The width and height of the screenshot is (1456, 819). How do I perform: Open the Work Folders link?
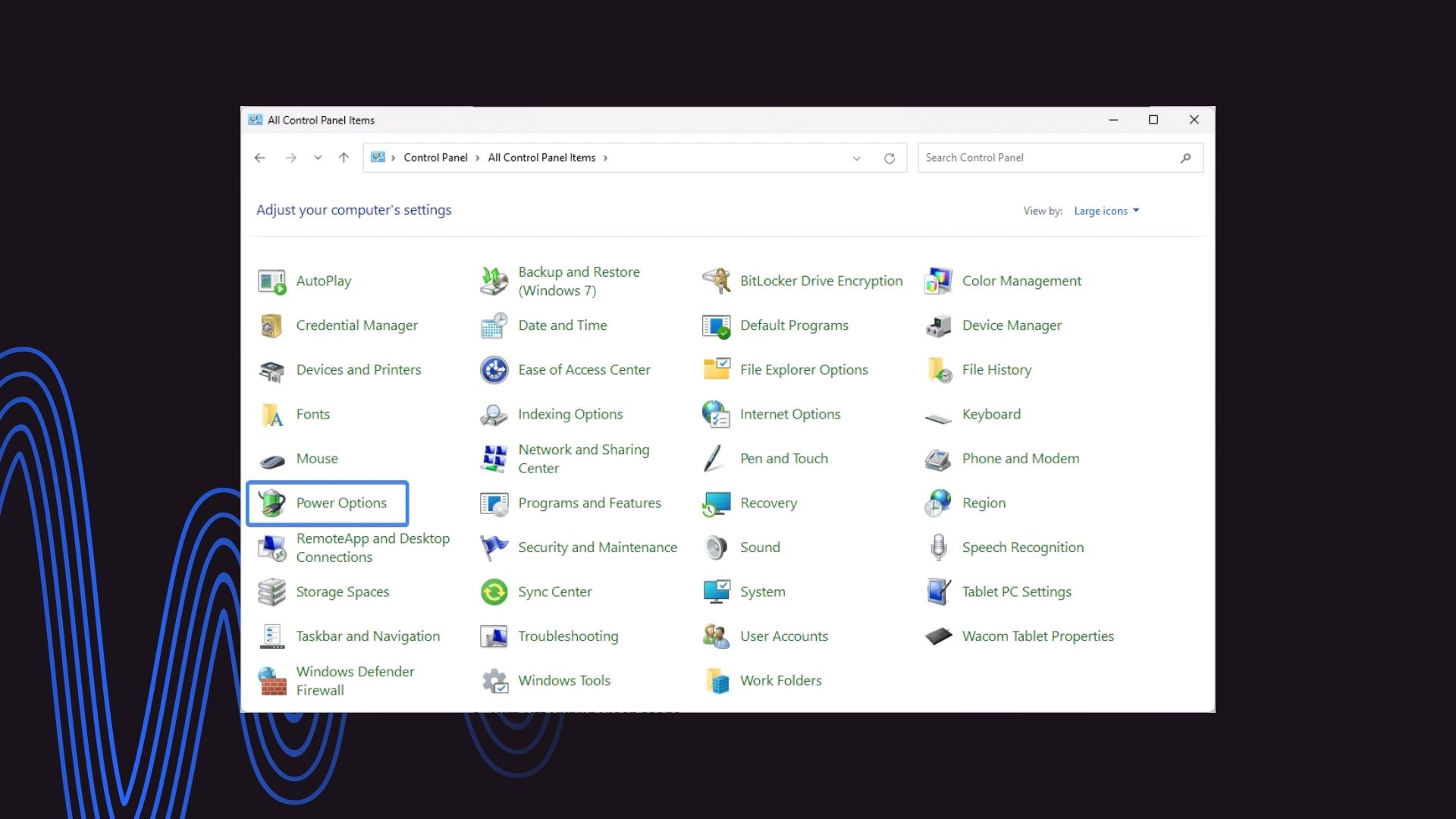click(781, 681)
